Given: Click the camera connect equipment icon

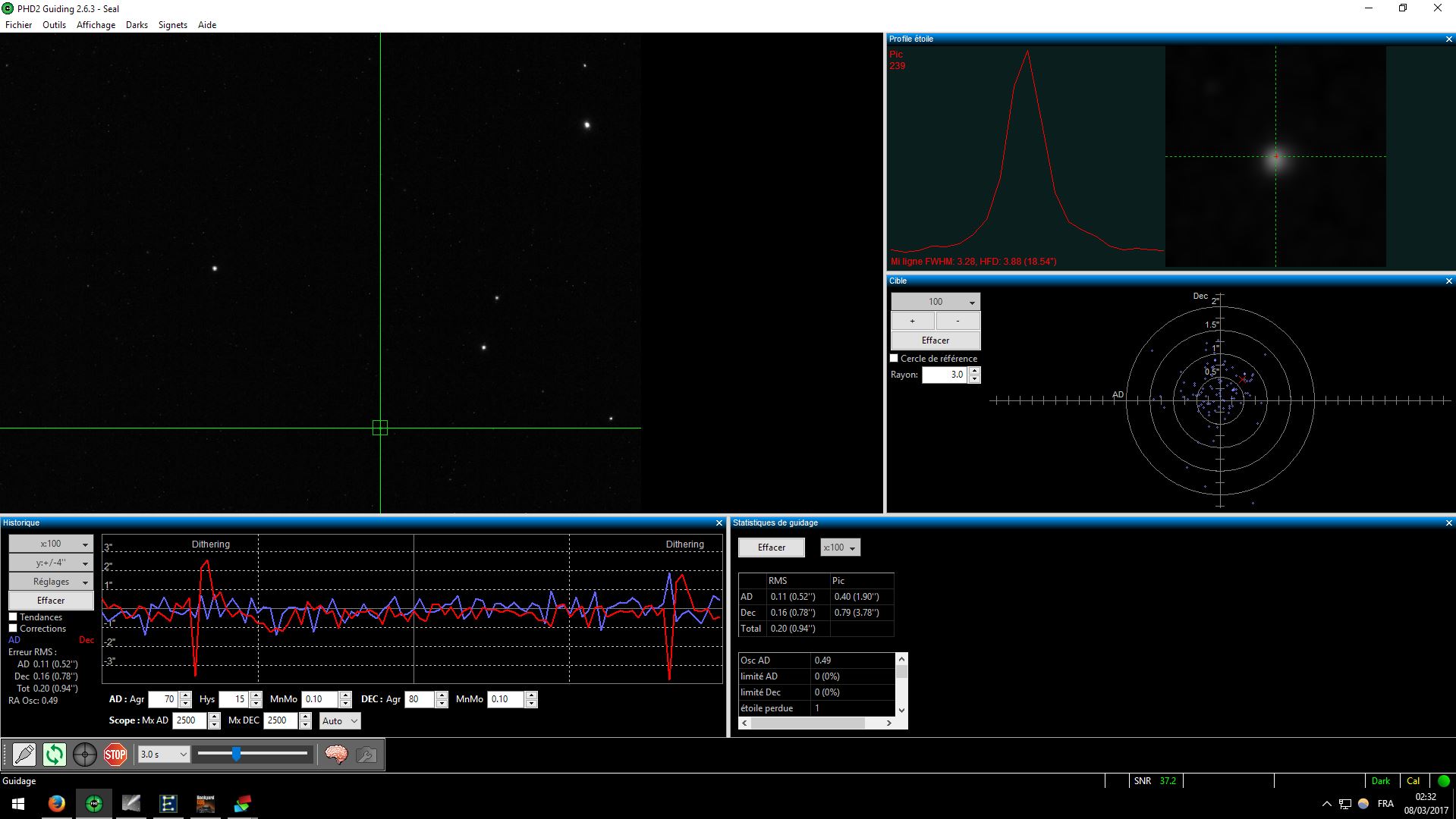Looking at the screenshot, I should [x=24, y=755].
